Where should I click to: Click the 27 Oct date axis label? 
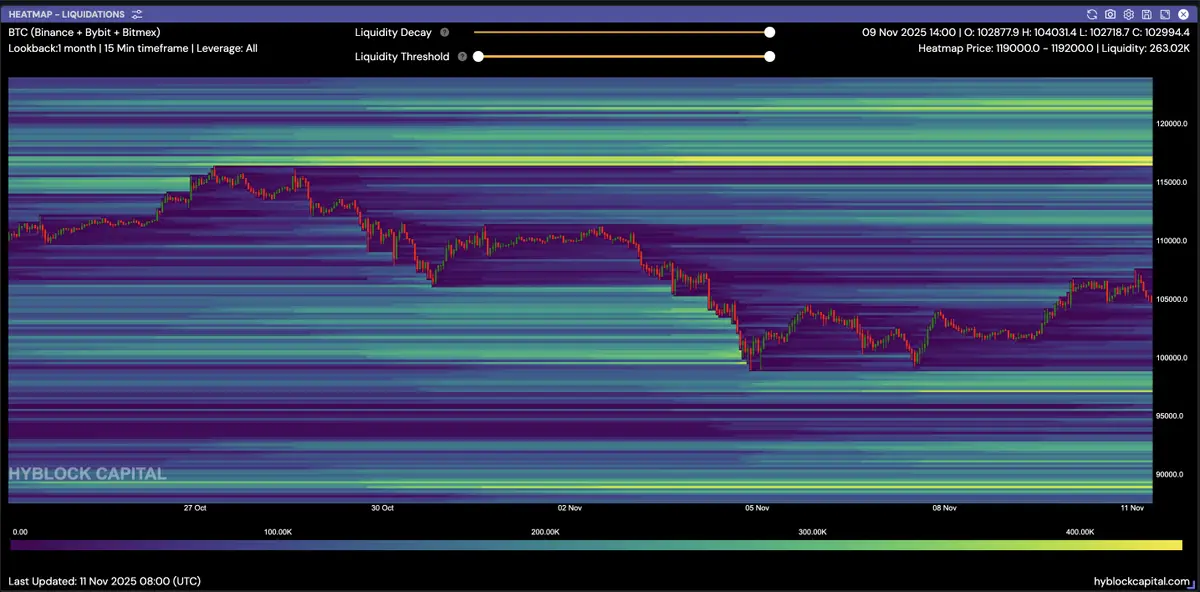(195, 508)
